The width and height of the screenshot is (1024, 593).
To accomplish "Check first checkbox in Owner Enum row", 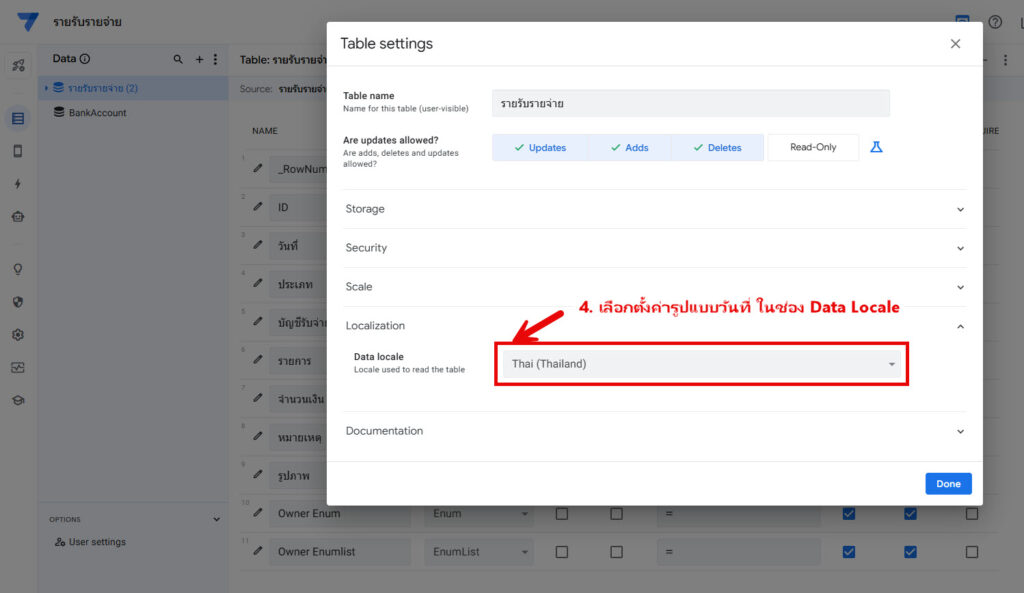I will coord(562,514).
